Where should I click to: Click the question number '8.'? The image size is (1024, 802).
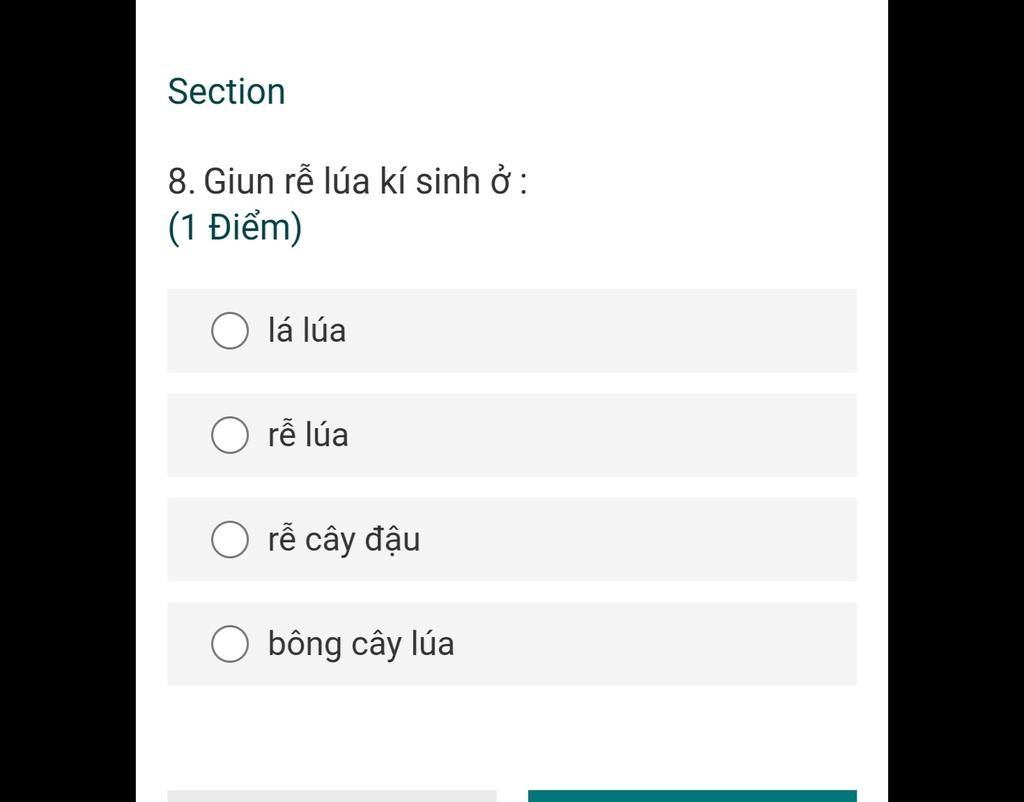pos(182,181)
